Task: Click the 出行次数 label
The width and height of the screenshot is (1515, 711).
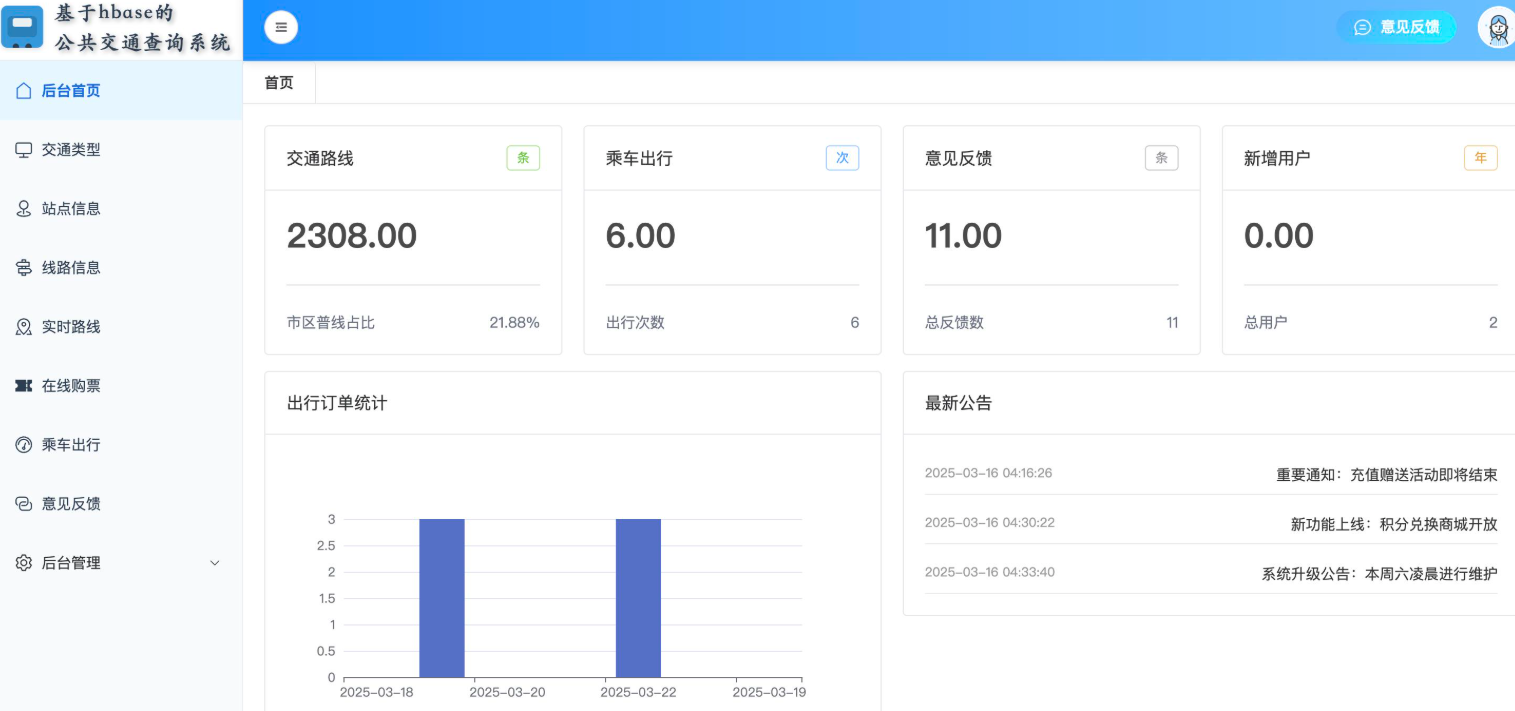Action: (635, 323)
